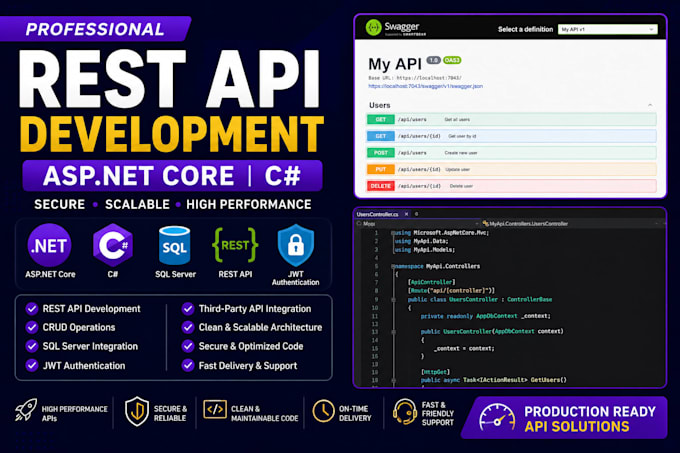Click the '_context = context;' line
The image size is (680, 453).
pyautogui.click(x=464, y=348)
